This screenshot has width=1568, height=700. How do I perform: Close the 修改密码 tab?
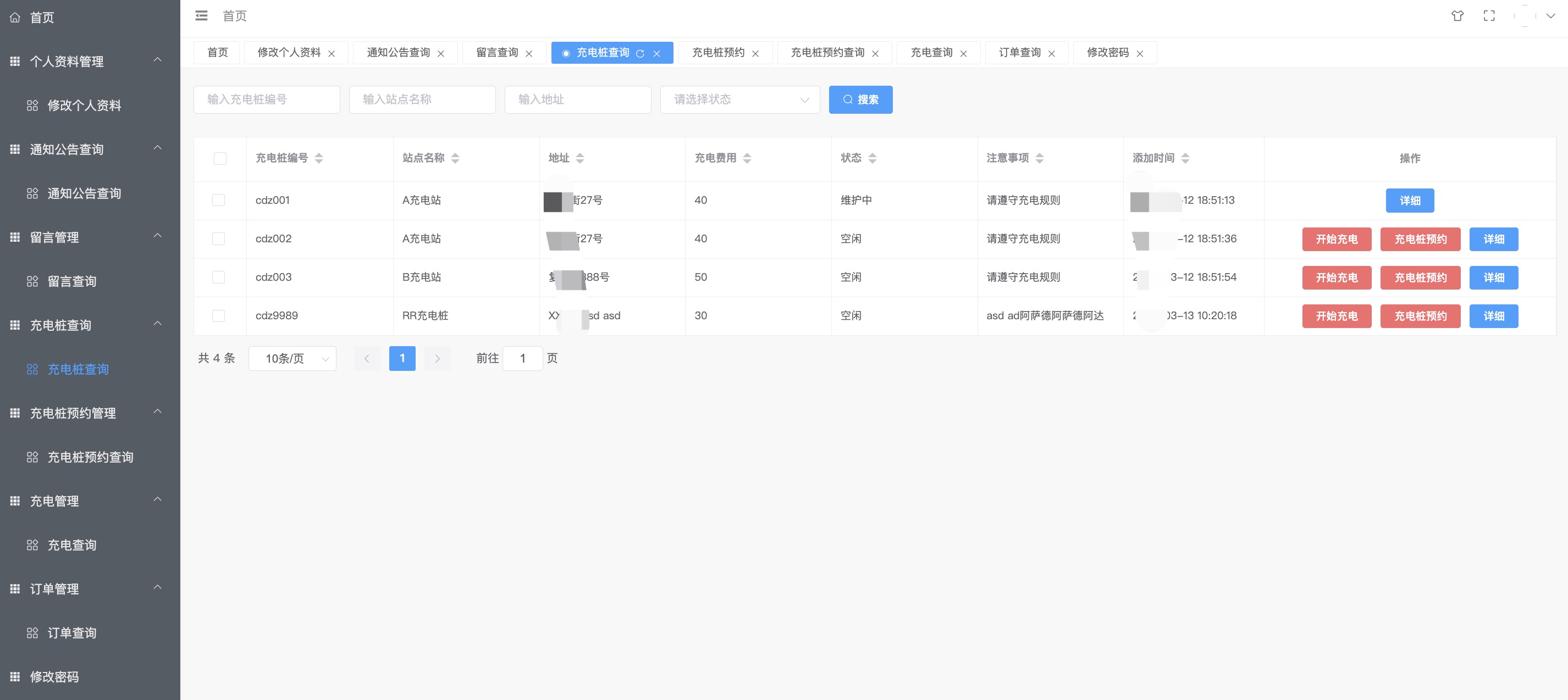coord(1140,53)
